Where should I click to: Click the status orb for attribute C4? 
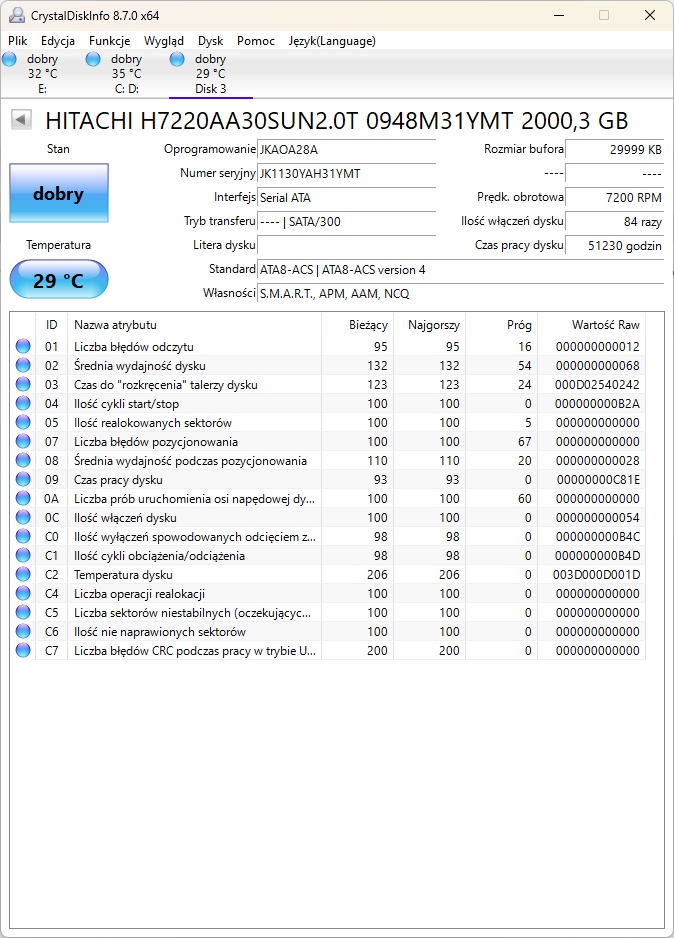click(23, 593)
